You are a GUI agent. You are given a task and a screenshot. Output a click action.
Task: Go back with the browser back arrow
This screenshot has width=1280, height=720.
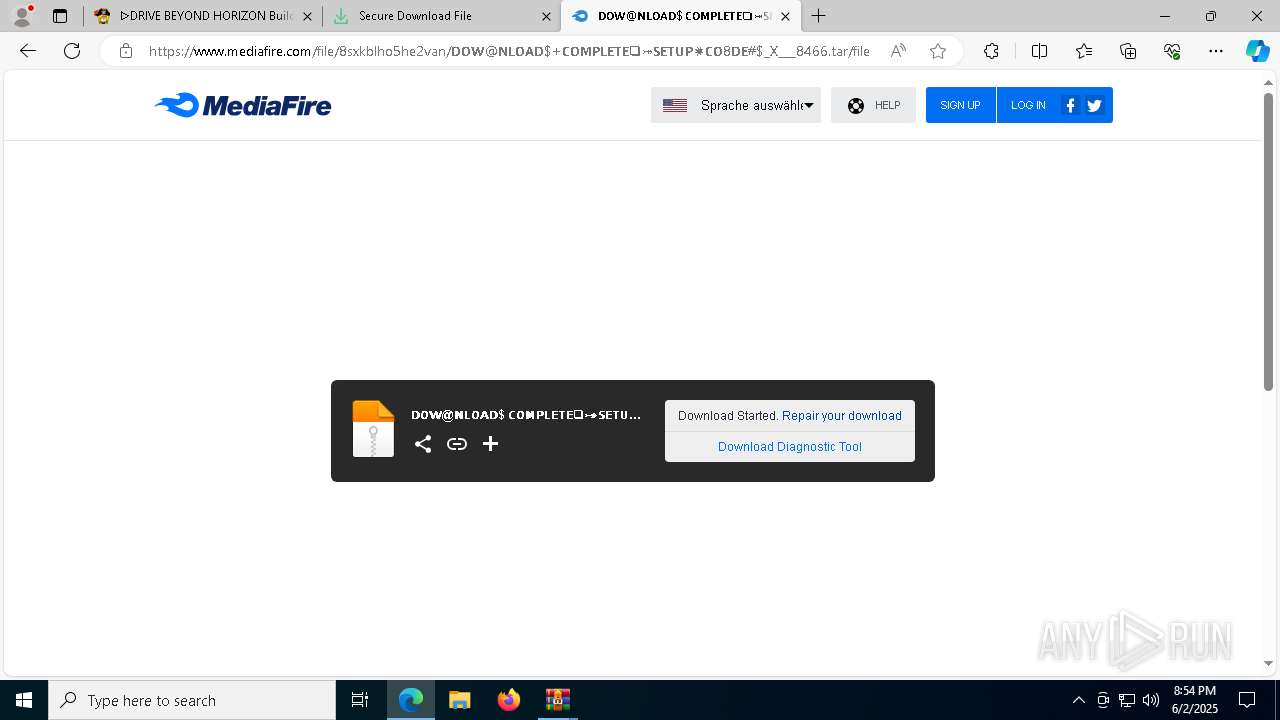[x=28, y=51]
